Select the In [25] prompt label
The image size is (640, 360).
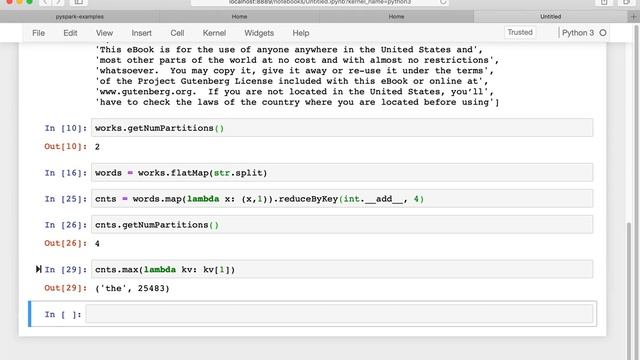tap(66, 199)
